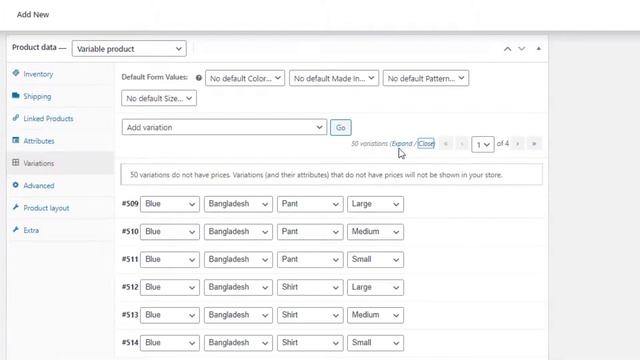Viewport: 640px width, 360px height.
Task: Change Shirt dropdown for variation #514
Action: tap(310, 342)
